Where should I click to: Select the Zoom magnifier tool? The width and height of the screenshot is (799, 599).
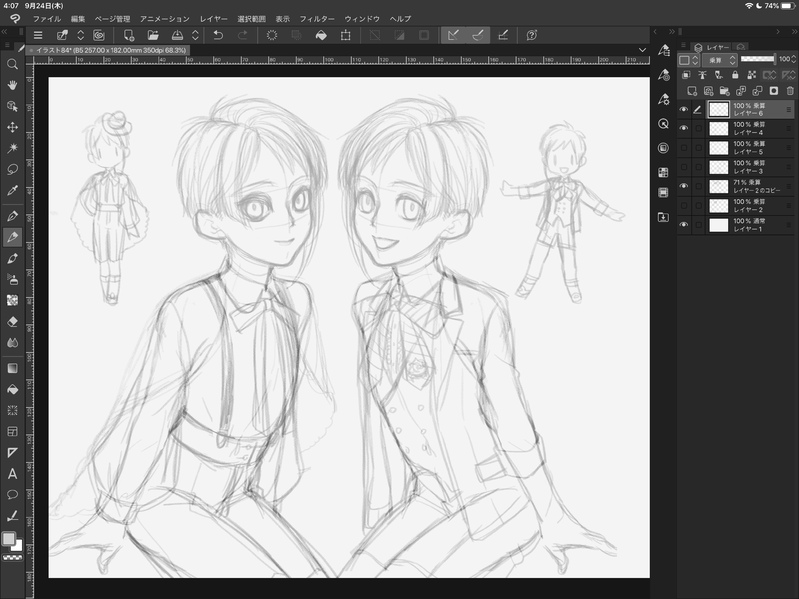12,64
